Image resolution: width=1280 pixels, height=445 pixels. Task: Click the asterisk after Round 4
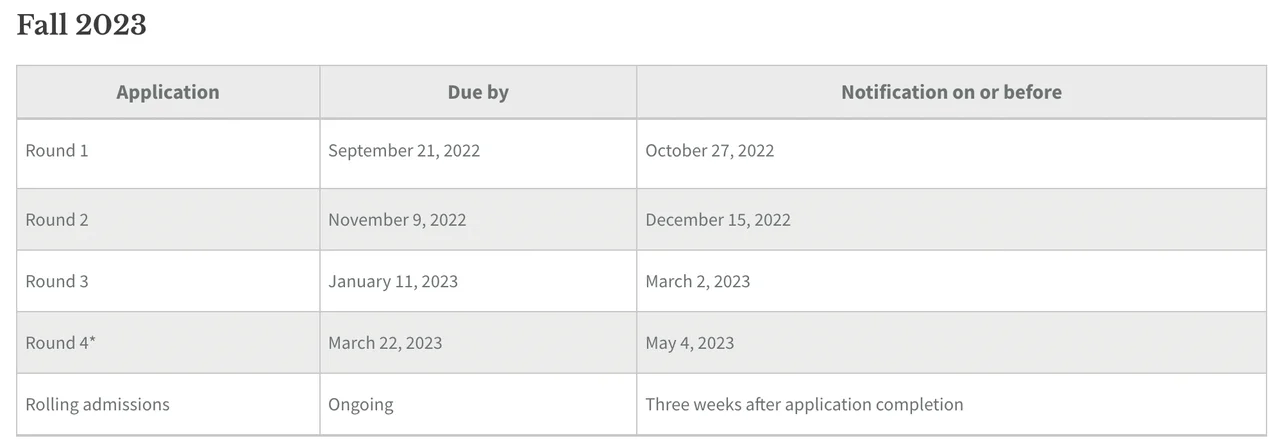(x=93, y=341)
